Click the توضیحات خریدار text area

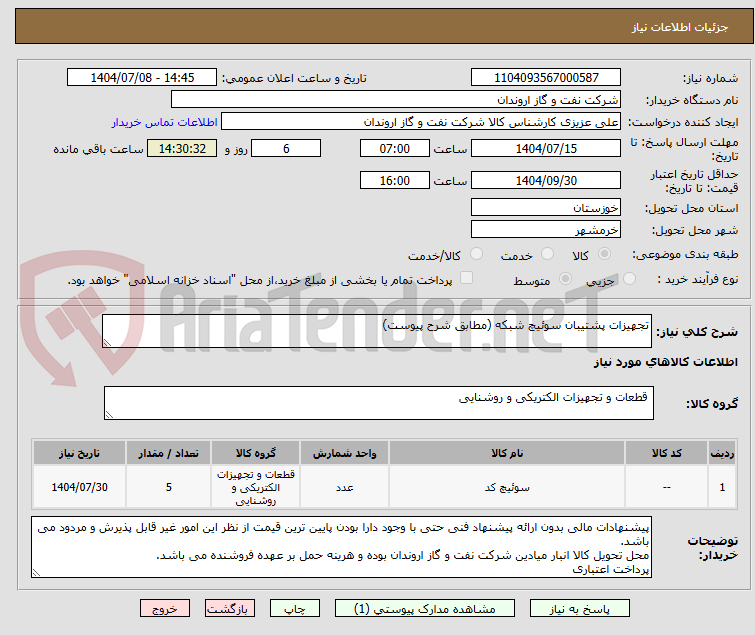click(341, 547)
